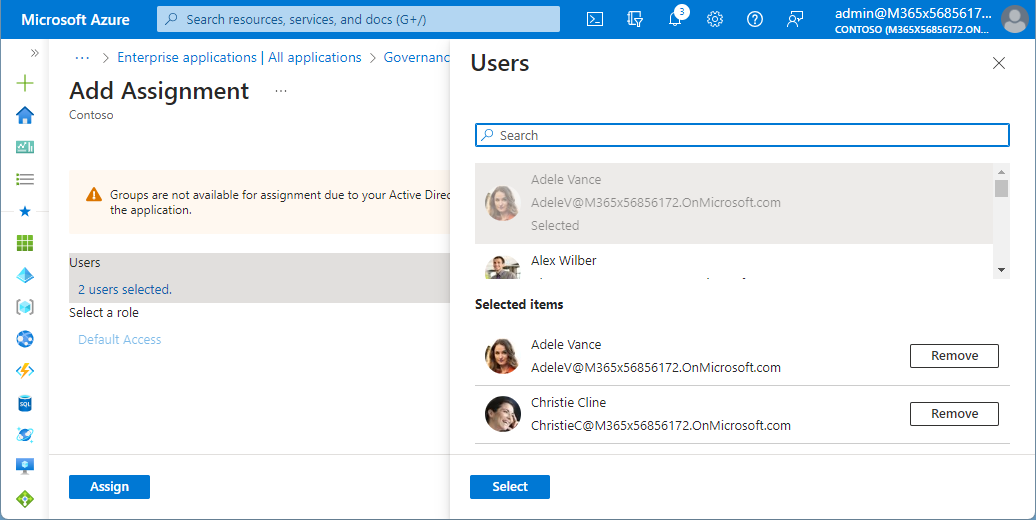1036x520 pixels.
Task: Click in the Users search field
Action: click(742, 135)
